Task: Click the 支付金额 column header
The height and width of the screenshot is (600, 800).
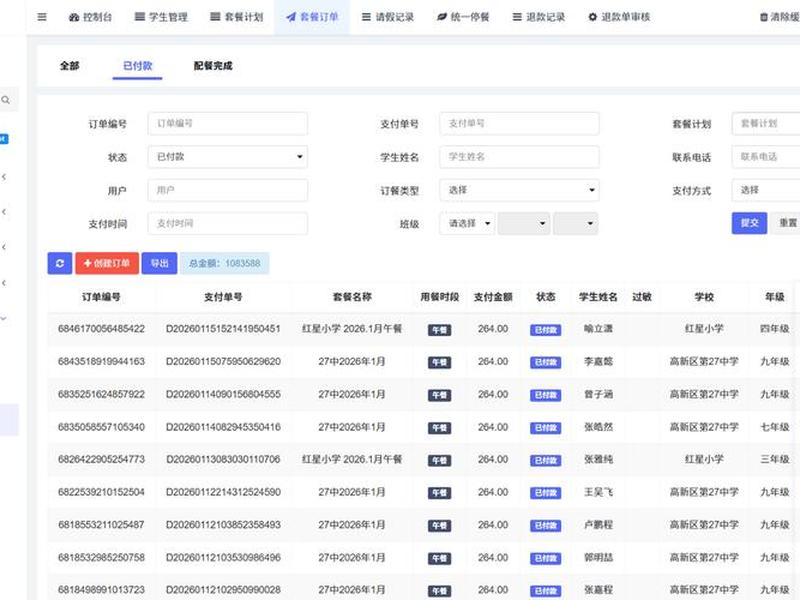Action: [493, 297]
